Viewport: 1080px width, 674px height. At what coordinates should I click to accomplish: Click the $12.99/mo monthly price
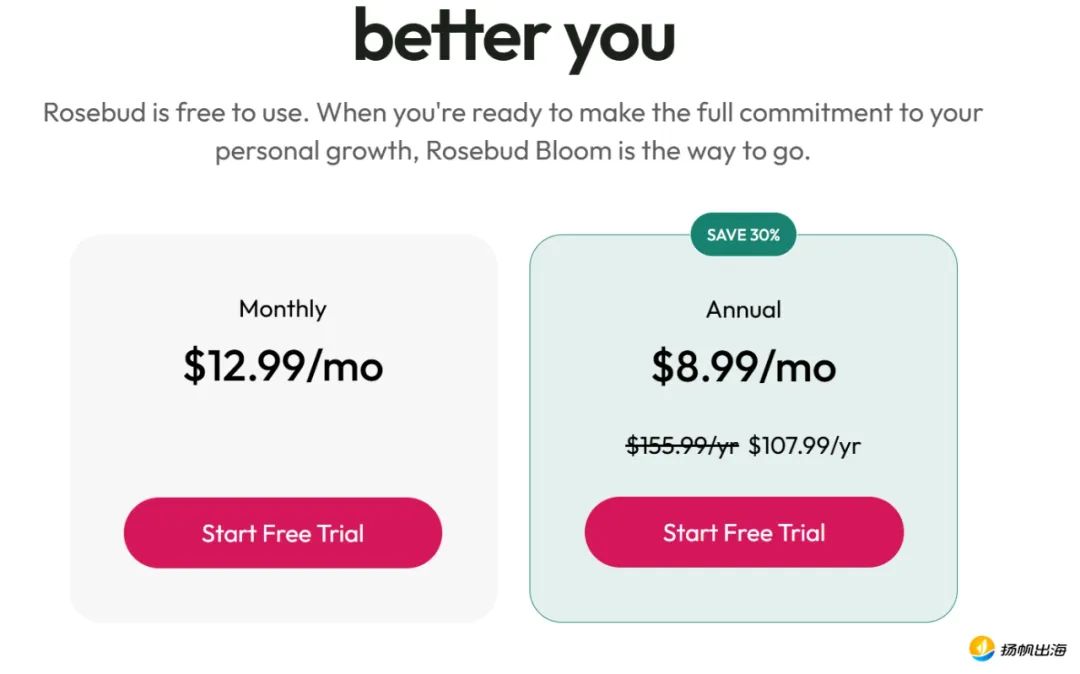coord(282,366)
